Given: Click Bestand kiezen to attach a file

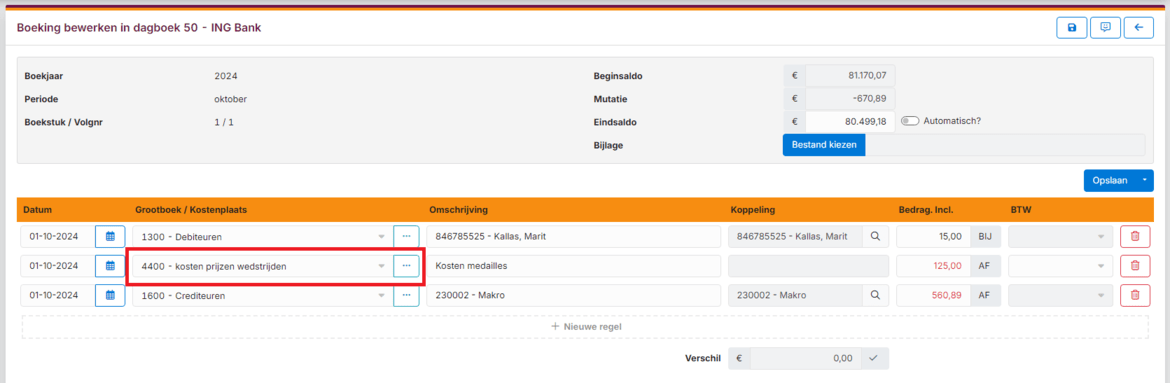Looking at the screenshot, I should (824, 145).
